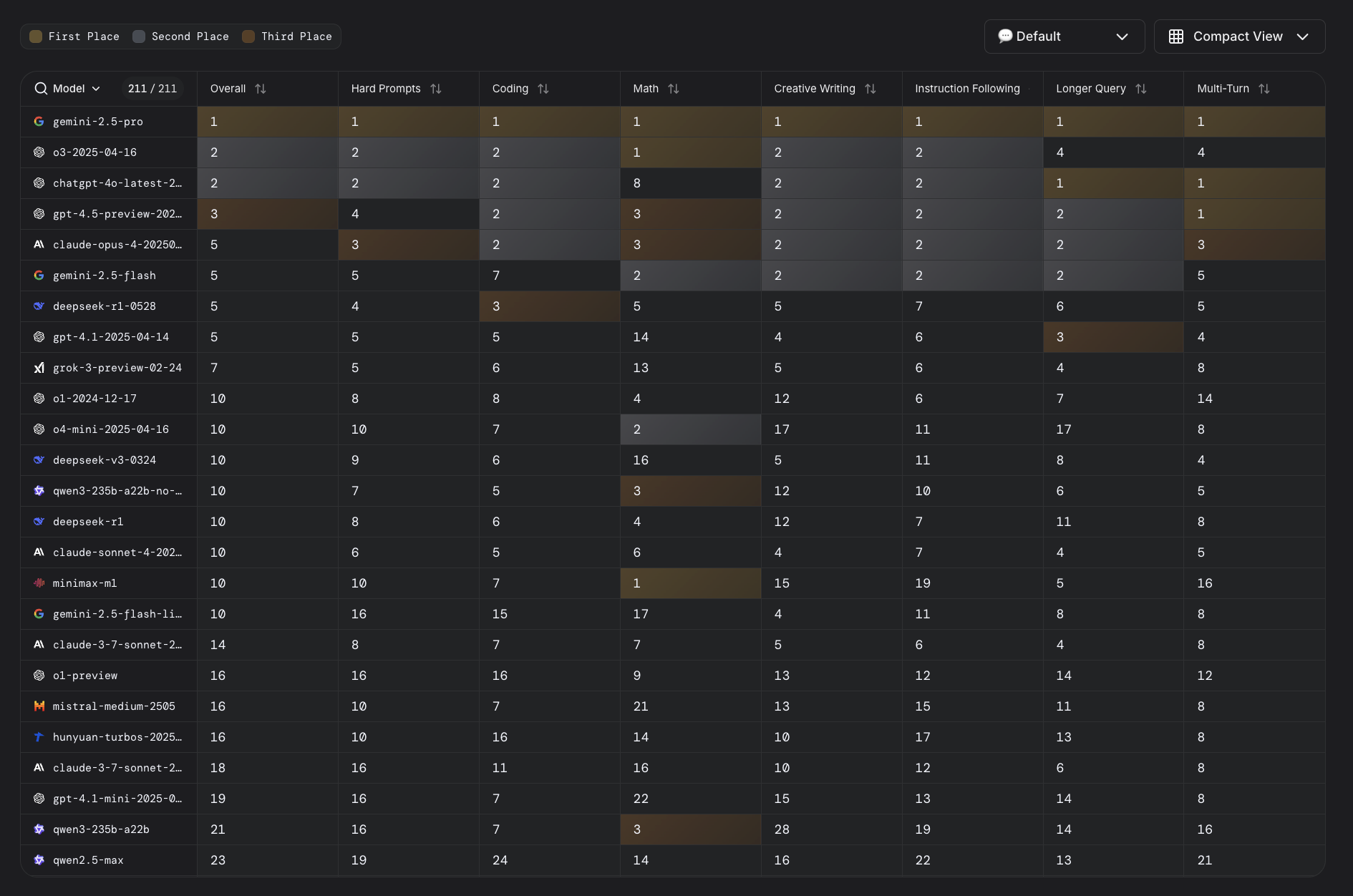Click gpt-4.1-2025-04-14 Longer Query rank 3 cell
The image size is (1353, 896).
(1113, 337)
